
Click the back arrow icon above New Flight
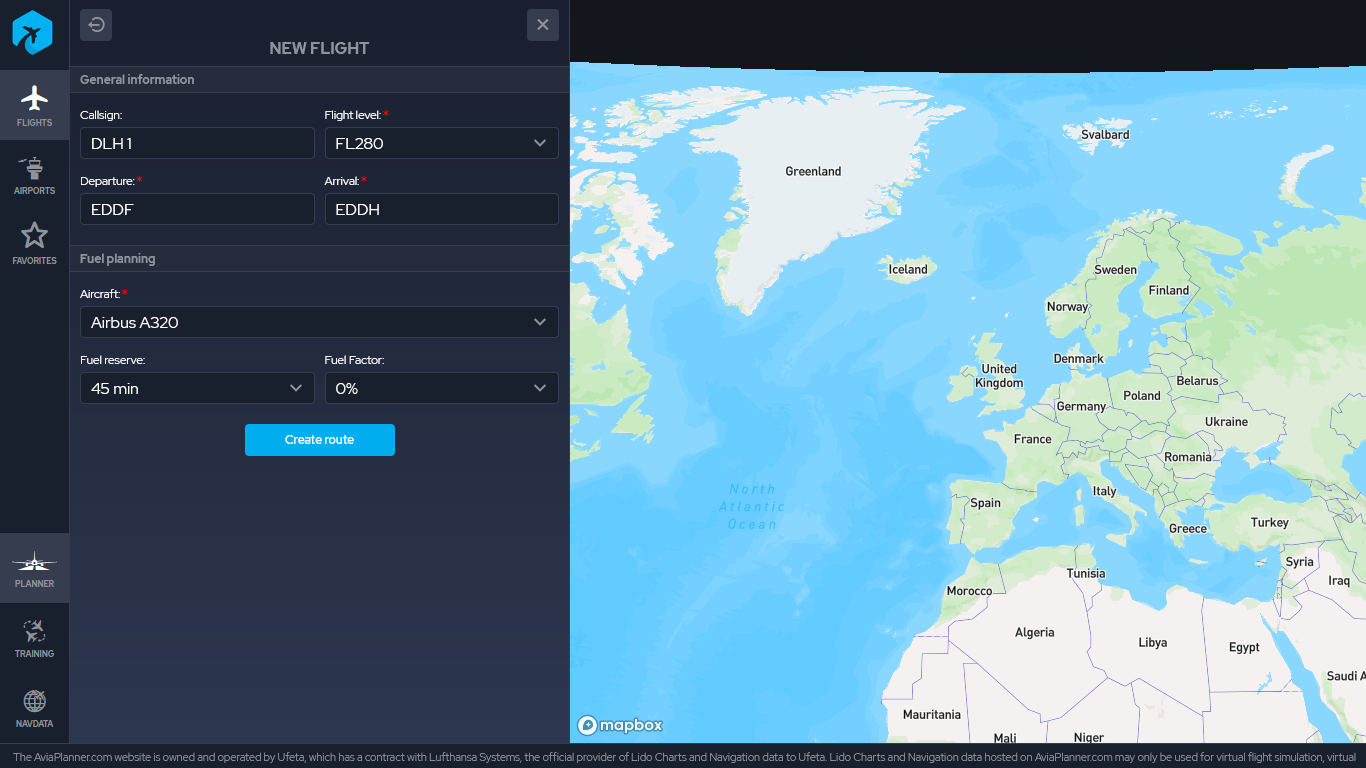(96, 25)
